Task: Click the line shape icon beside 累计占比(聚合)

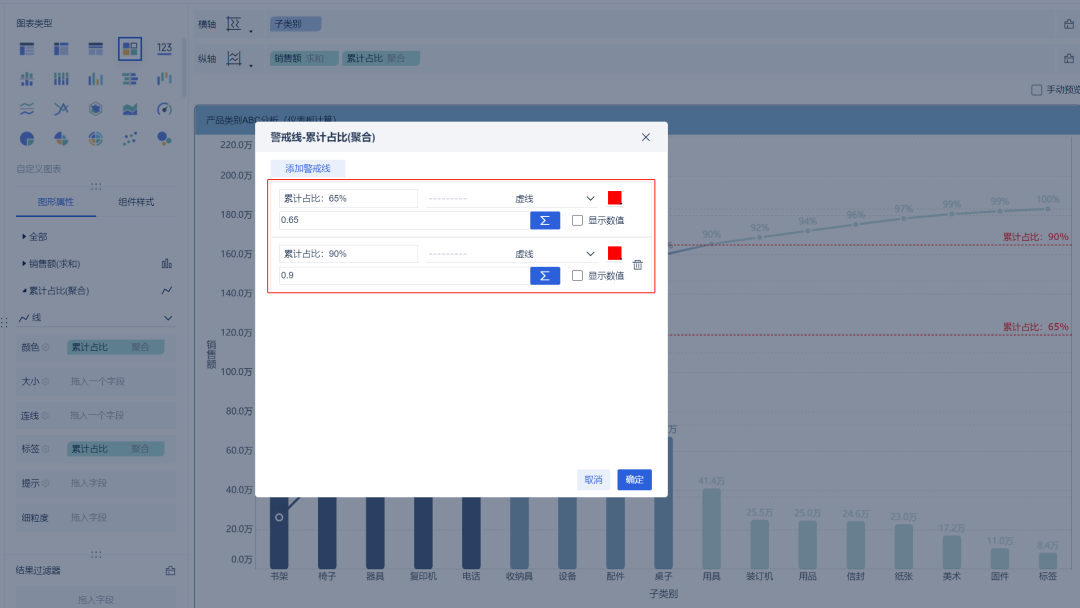Action: (x=167, y=291)
